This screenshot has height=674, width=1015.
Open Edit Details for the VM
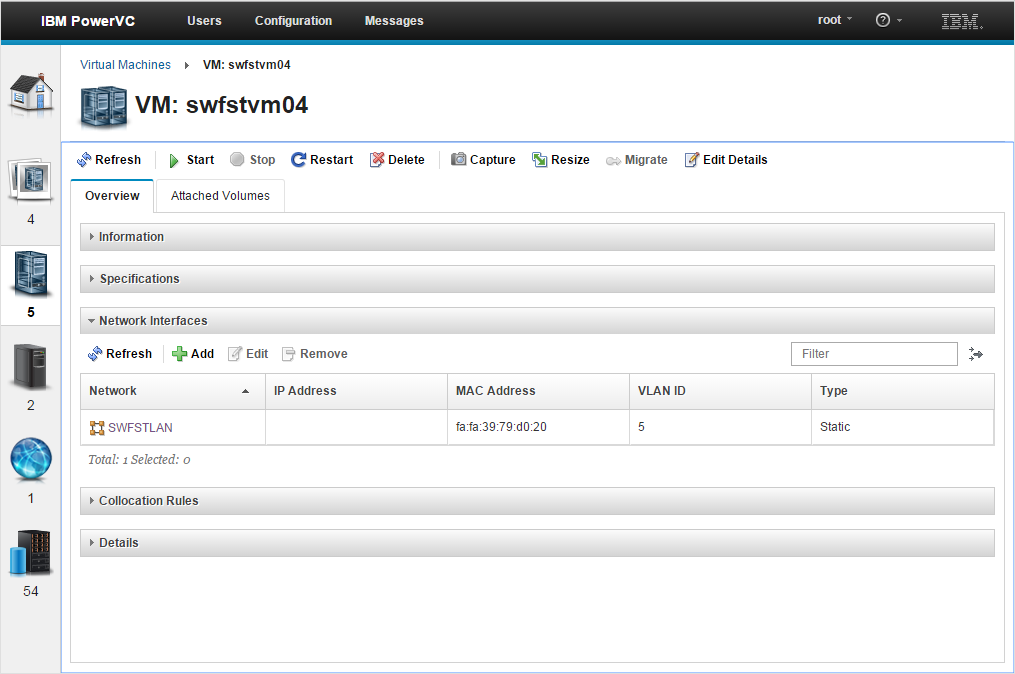click(726, 160)
